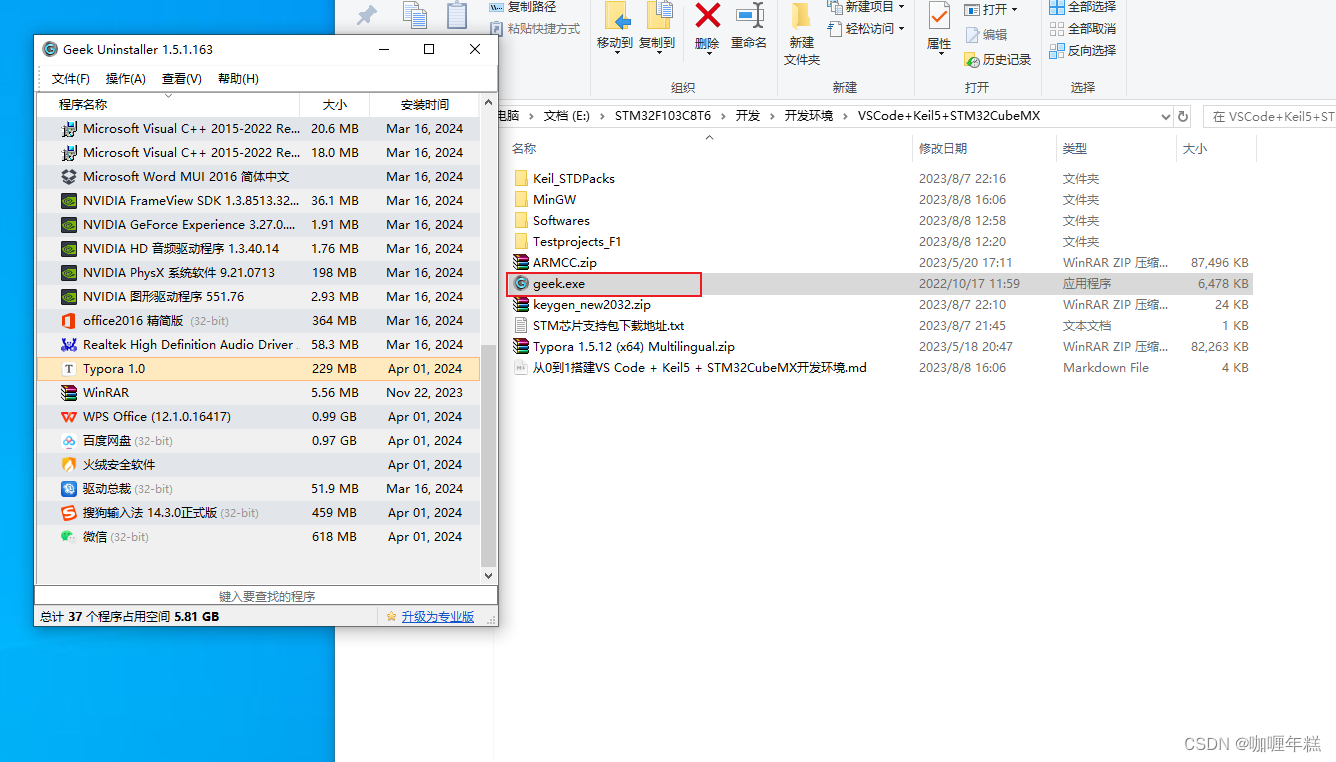
Task: Click 移动到 in Explorer ribbon
Action: [x=615, y=27]
